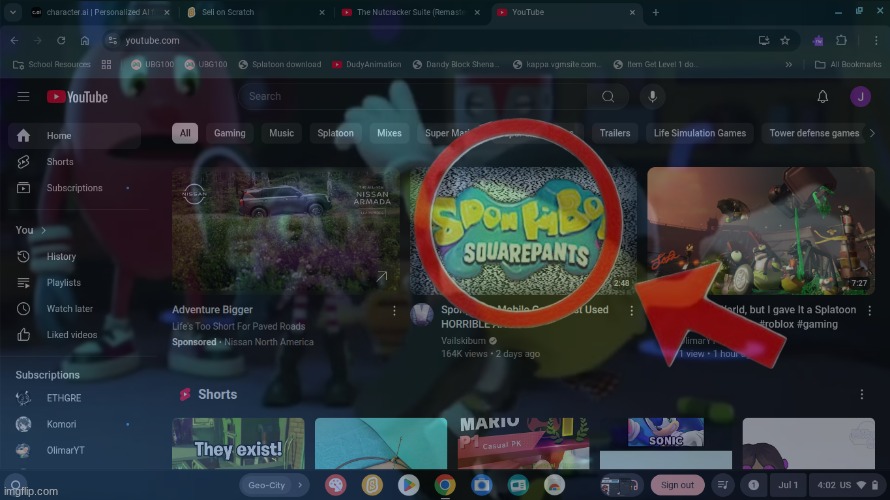Open Shorts shelf options menu
This screenshot has width=890, height=500.
coord(862,394)
